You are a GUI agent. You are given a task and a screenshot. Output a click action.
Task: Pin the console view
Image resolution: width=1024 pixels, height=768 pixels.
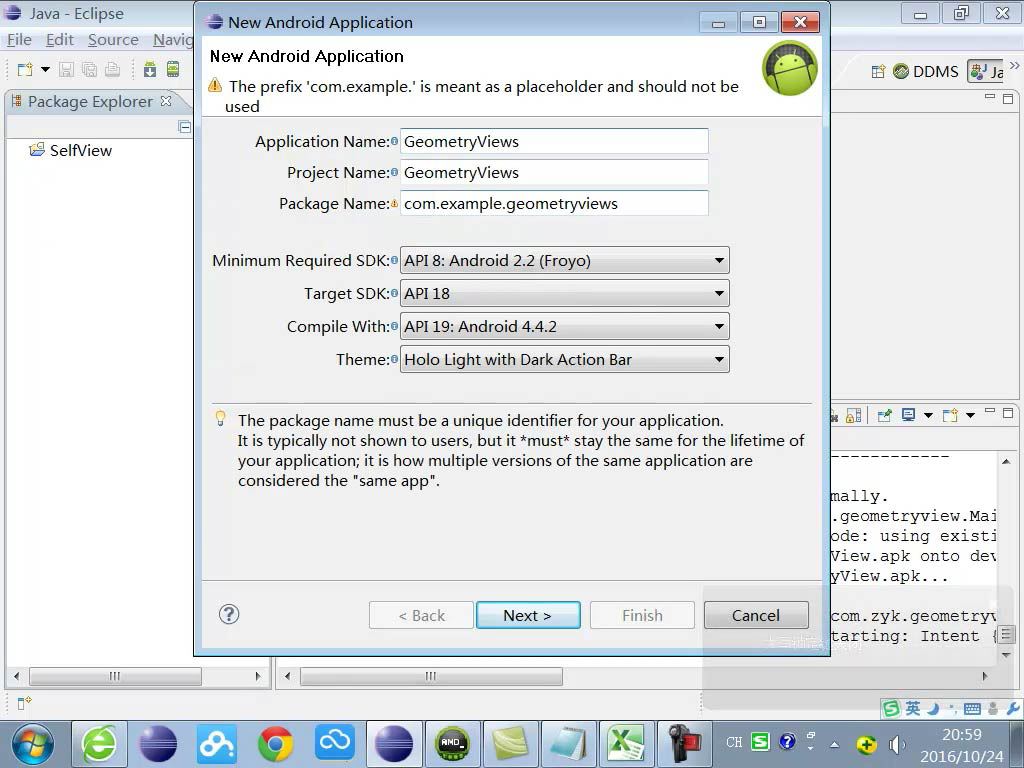pyautogui.click(x=885, y=415)
